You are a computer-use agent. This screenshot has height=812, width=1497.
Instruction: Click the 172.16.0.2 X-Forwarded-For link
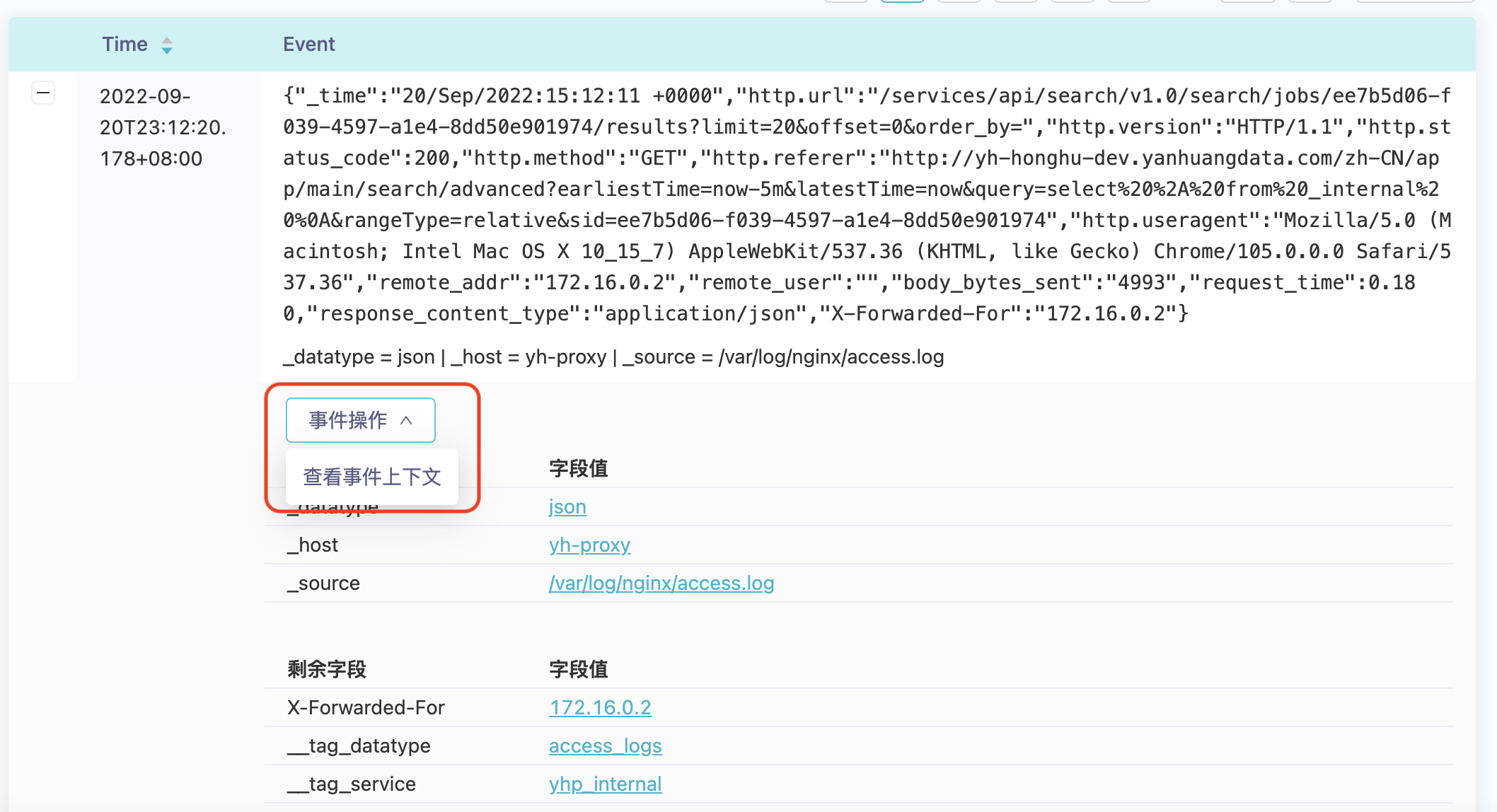click(600, 707)
